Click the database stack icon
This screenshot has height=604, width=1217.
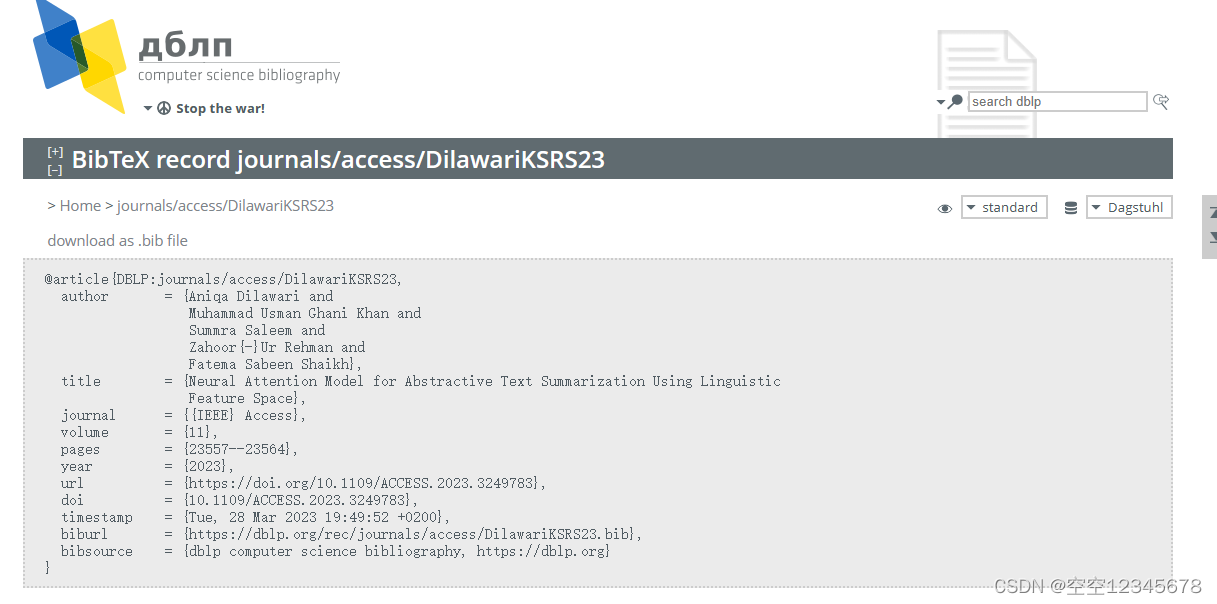tap(1070, 207)
